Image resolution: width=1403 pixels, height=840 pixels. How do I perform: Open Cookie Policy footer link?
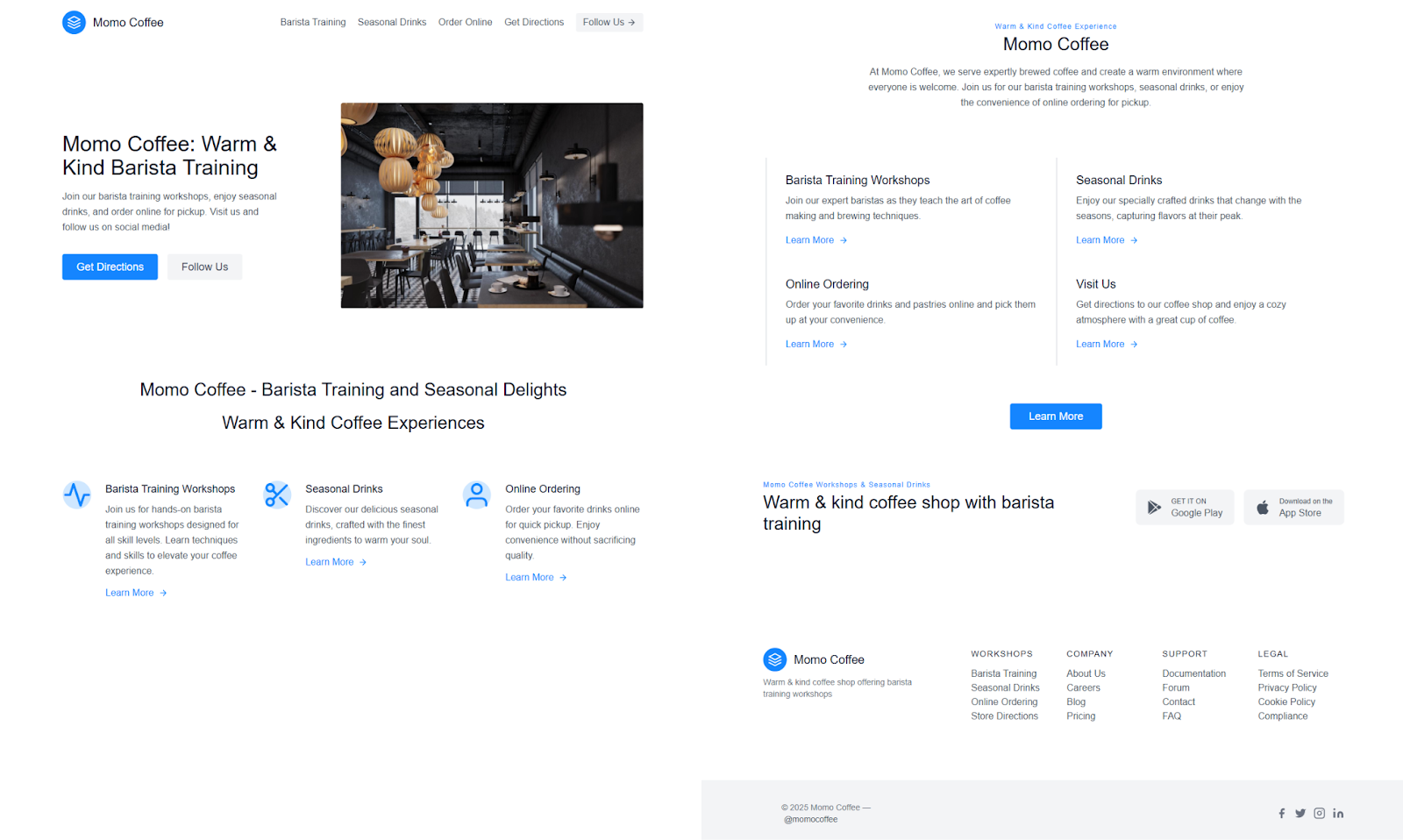point(1286,701)
